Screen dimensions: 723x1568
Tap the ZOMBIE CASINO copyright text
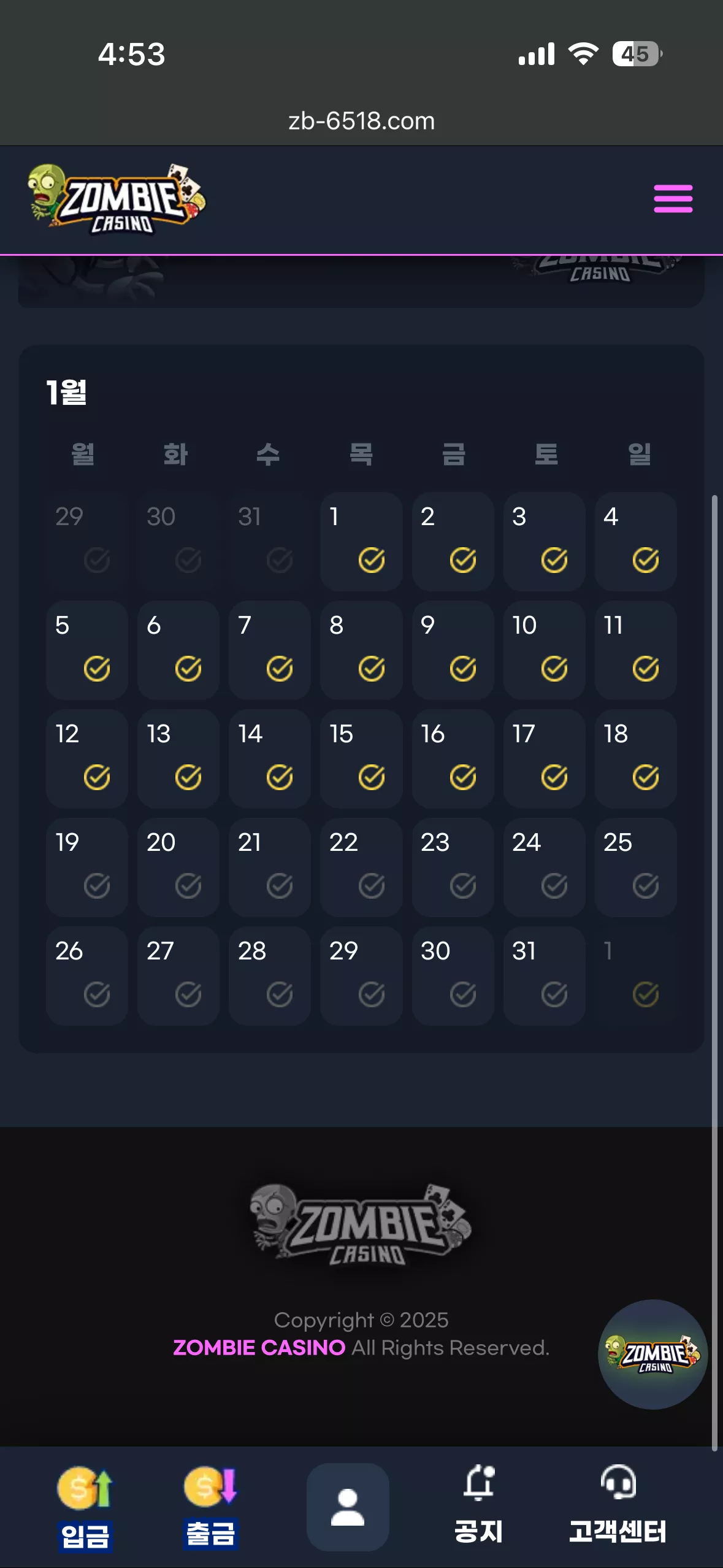[259, 1348]
